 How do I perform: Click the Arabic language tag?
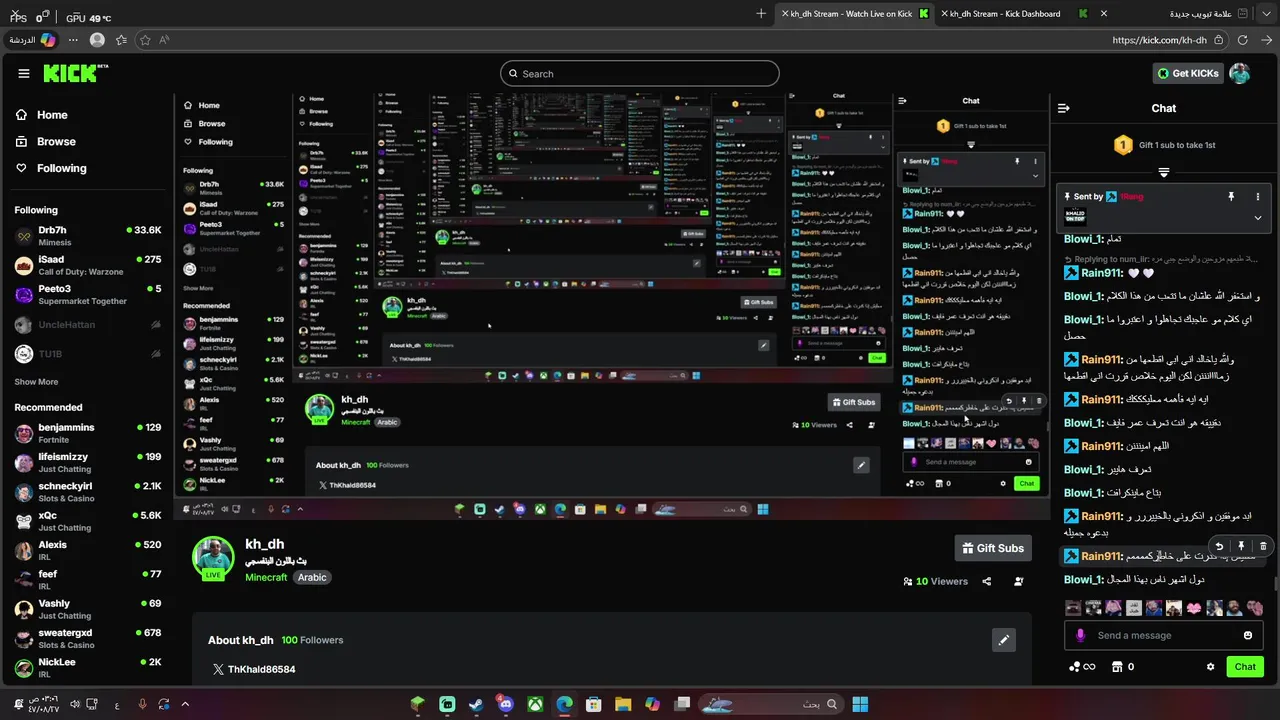click(x=312, y=577)
